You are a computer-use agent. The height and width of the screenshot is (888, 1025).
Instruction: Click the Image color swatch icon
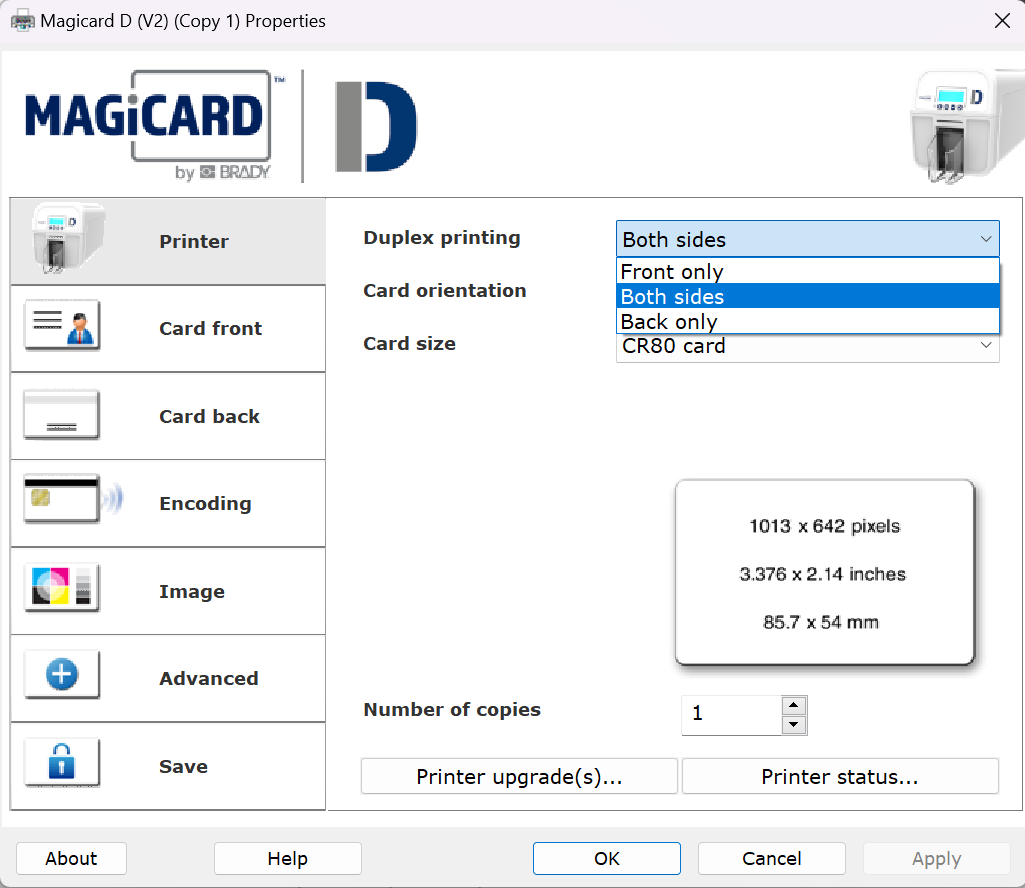pyautogui.click(x=62, y=587)
